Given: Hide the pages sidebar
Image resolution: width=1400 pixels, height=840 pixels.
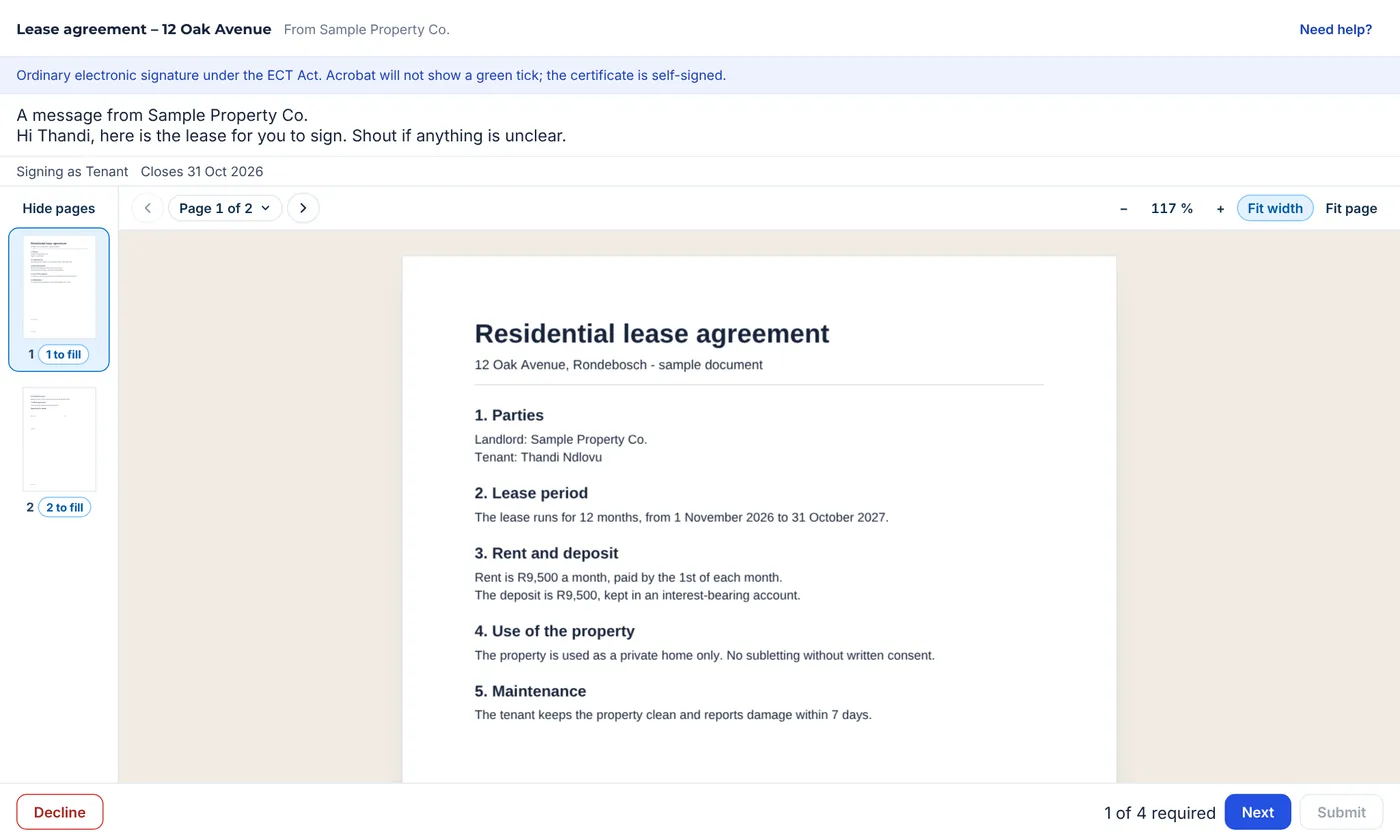Looking at the screenshot, I should pyautogui.click(x=59, y=208).
